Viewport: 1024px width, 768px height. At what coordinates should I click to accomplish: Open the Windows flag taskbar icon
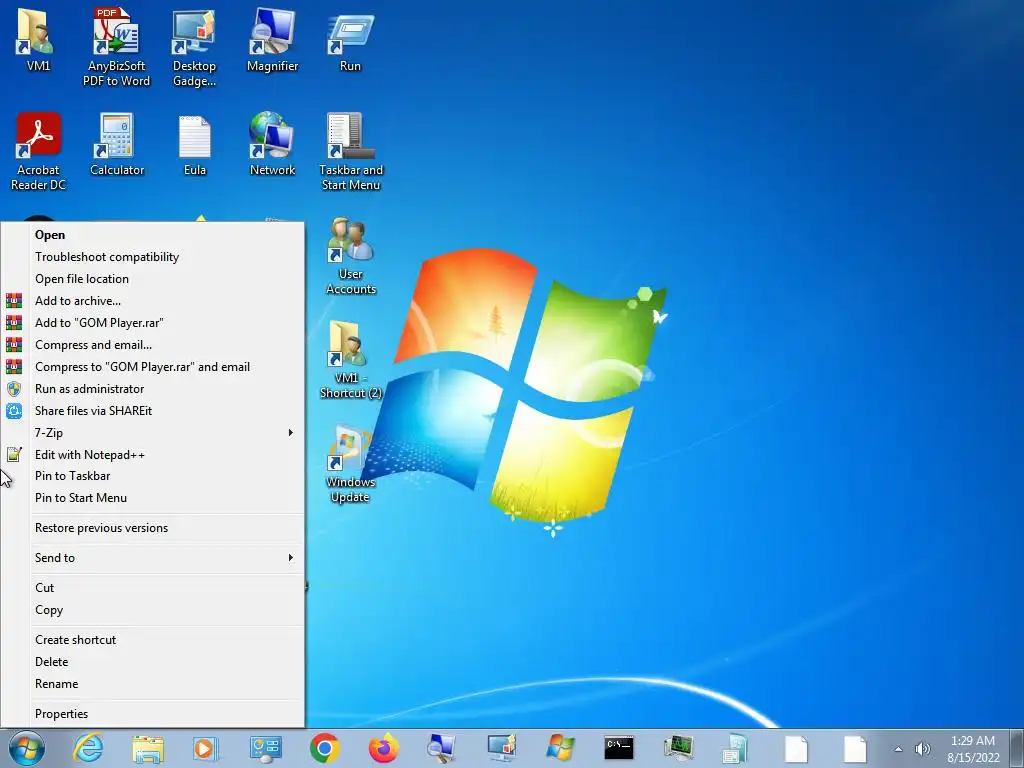(x=560, y=748)
